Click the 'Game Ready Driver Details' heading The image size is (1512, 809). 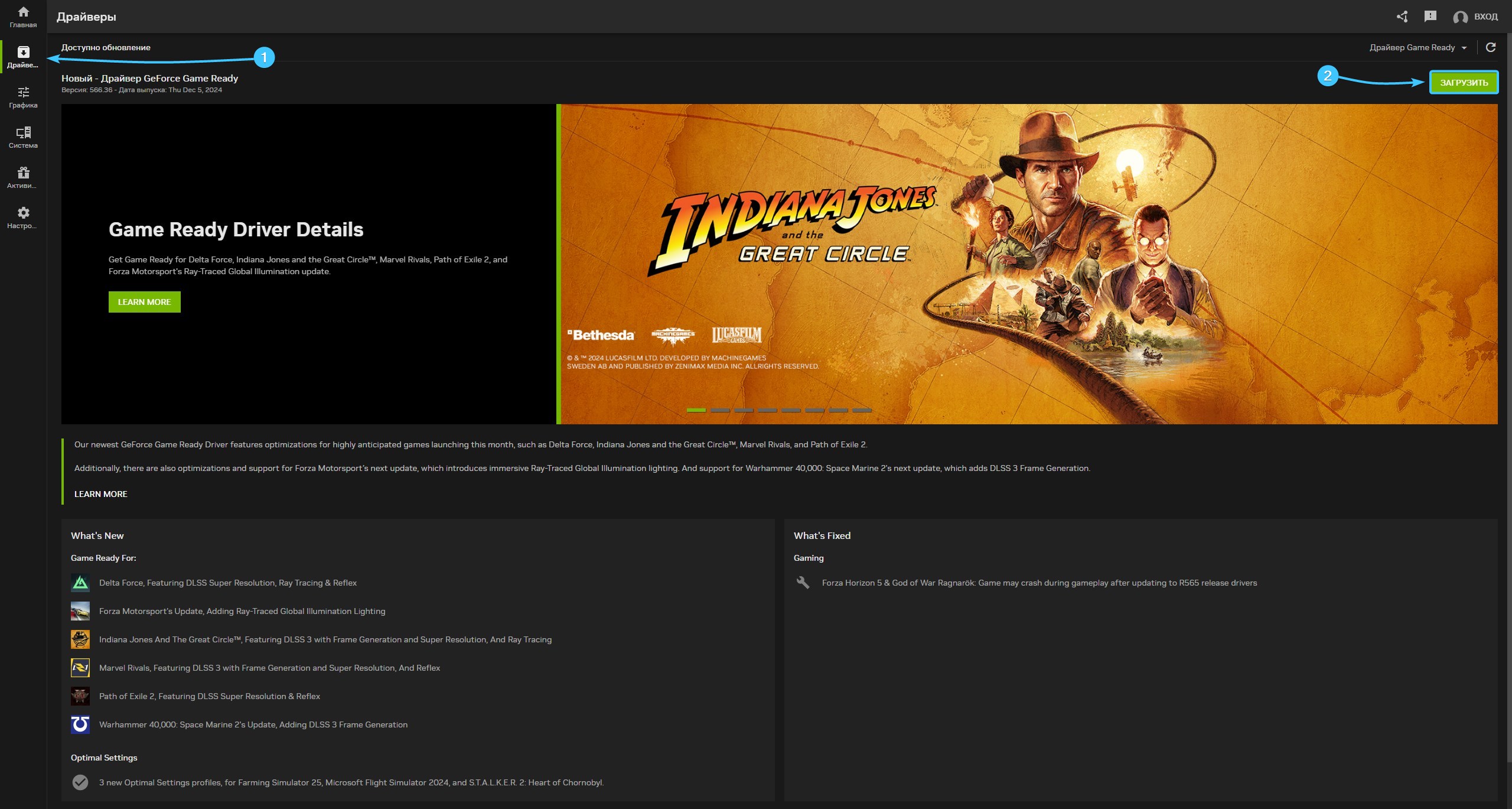(236, 229)
